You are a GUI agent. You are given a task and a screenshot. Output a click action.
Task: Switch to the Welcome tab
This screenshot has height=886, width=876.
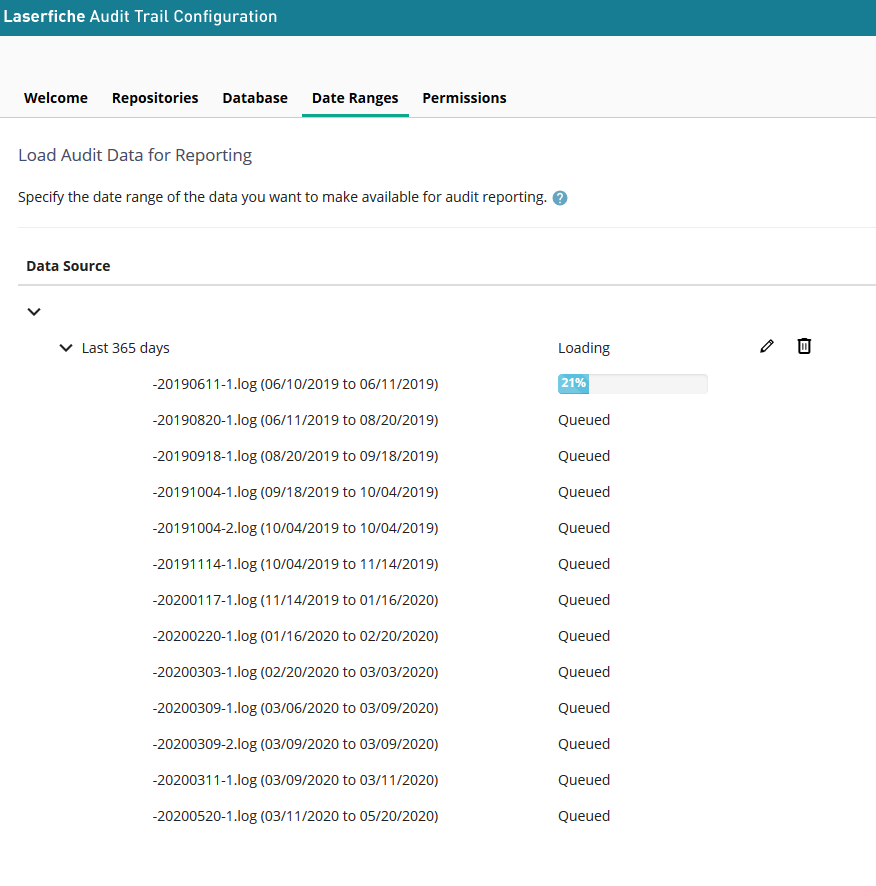coord(55,98)
